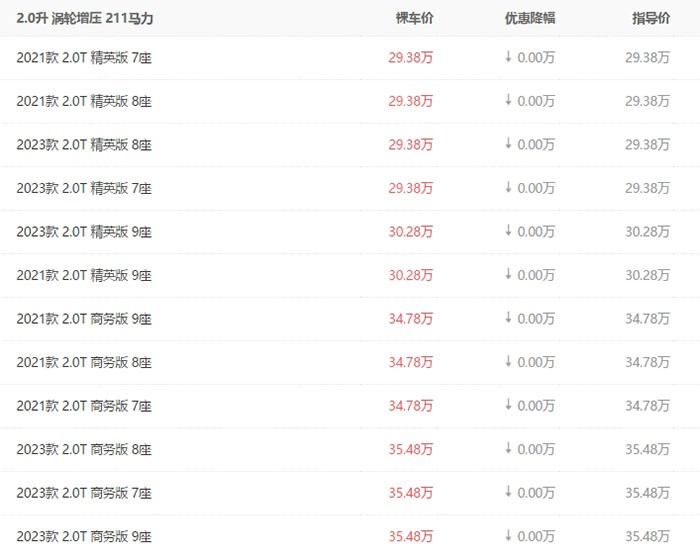Open 2023款 2.0T 精英版 8座 model
This screenshot has height=556, width=700.
pyautogui.click(x=84, y=145)
